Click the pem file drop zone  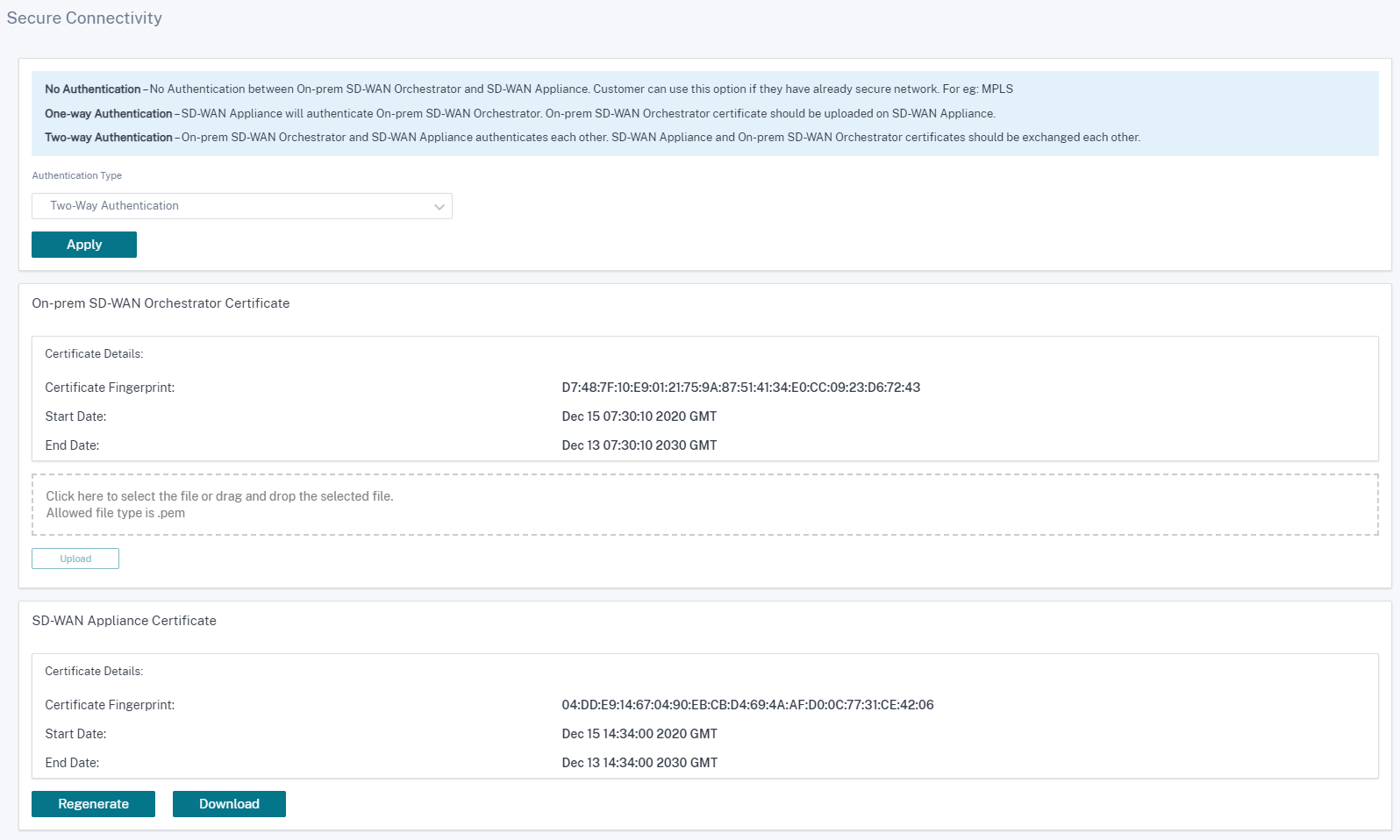[x=705, y=505]
